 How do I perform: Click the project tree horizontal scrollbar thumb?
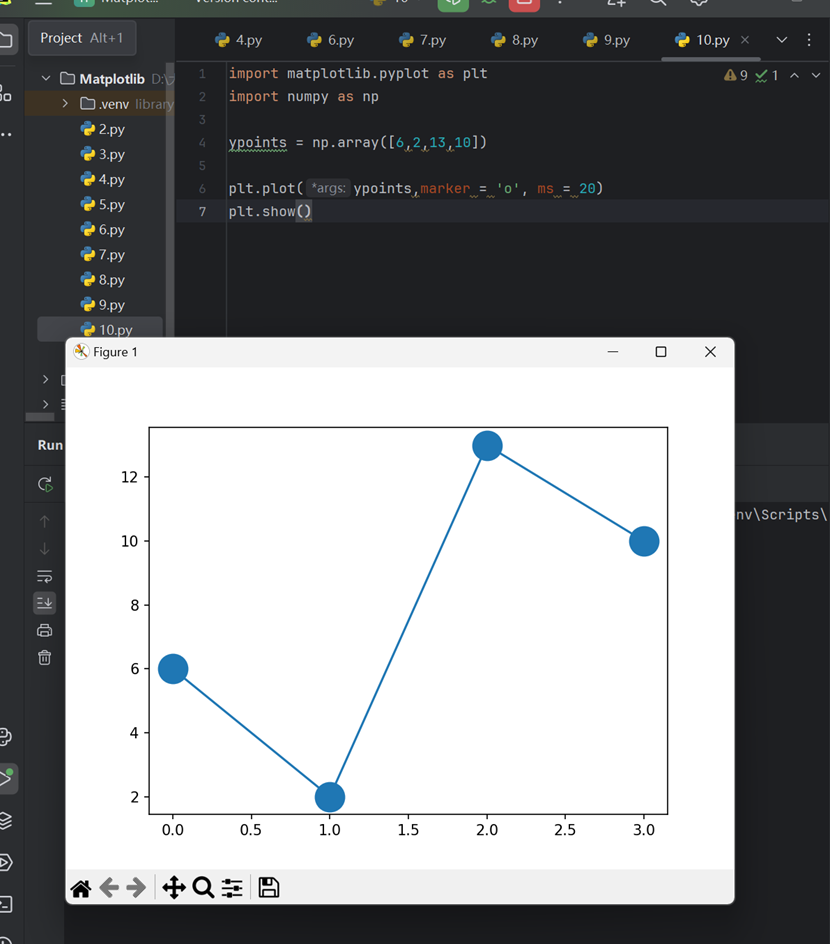point(40,417)
